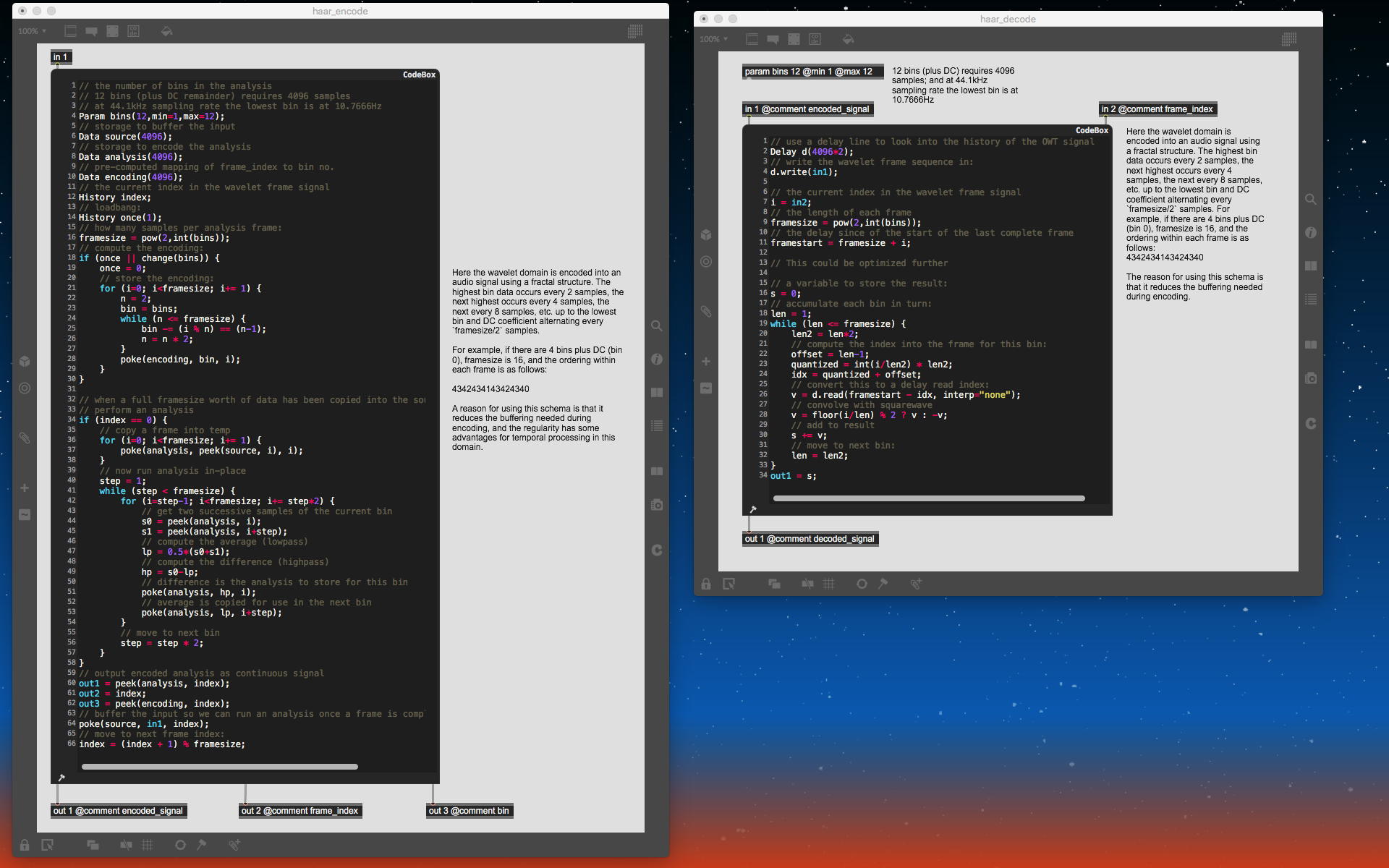Toggle the grid in haar_encode bottom toolbar
This screenshot has height=868, width=1389.
pos(148,845)
